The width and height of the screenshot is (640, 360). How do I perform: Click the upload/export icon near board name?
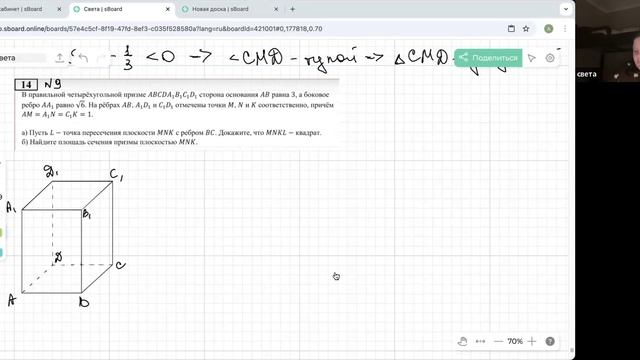60,58
